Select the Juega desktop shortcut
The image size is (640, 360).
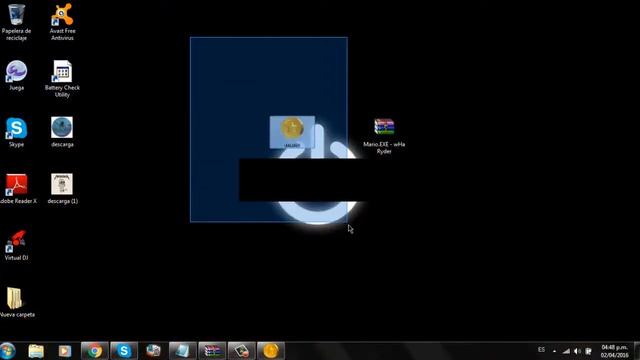tap(16, 76)
